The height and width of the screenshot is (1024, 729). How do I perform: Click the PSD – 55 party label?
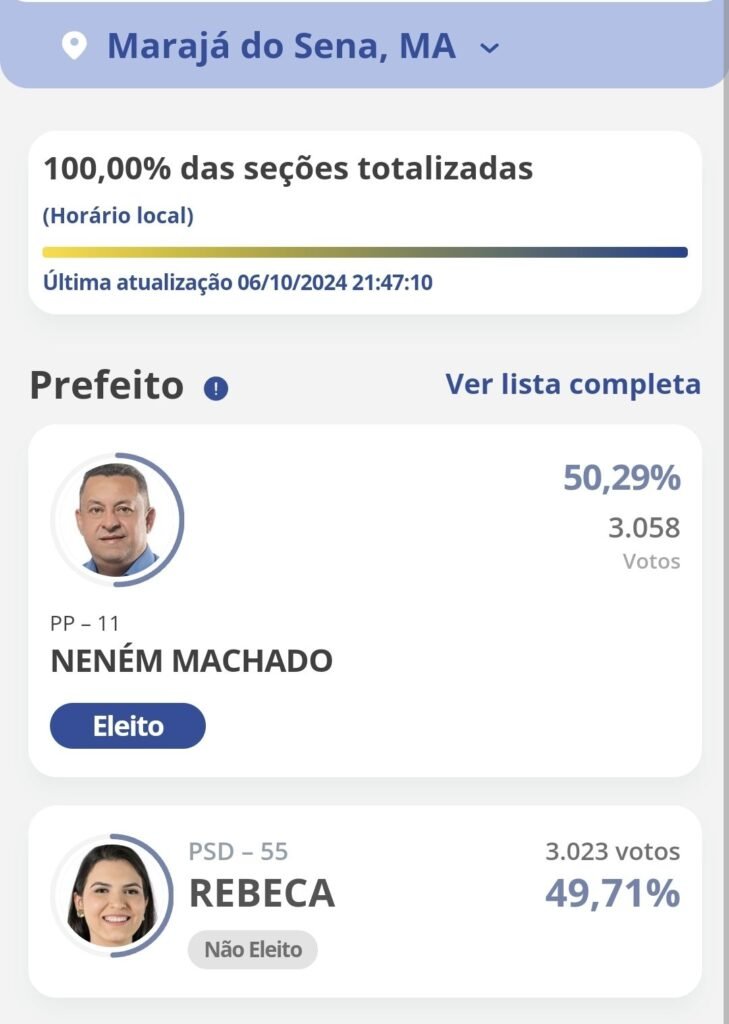238,852
